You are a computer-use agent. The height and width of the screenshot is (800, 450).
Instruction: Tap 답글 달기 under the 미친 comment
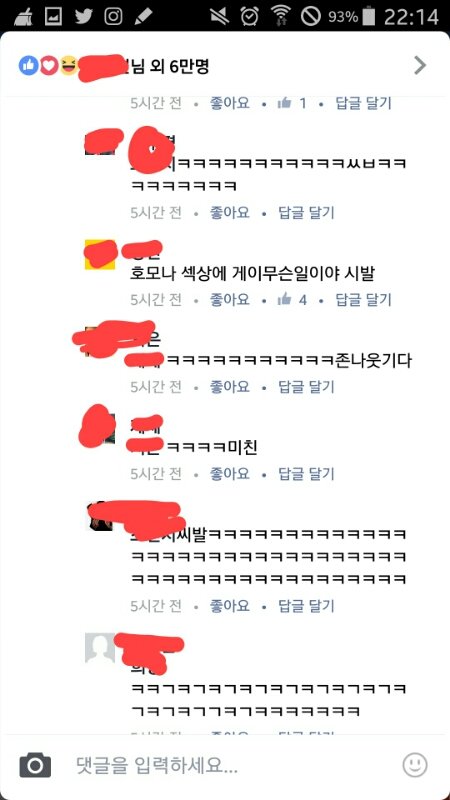[x=306, y=474]
